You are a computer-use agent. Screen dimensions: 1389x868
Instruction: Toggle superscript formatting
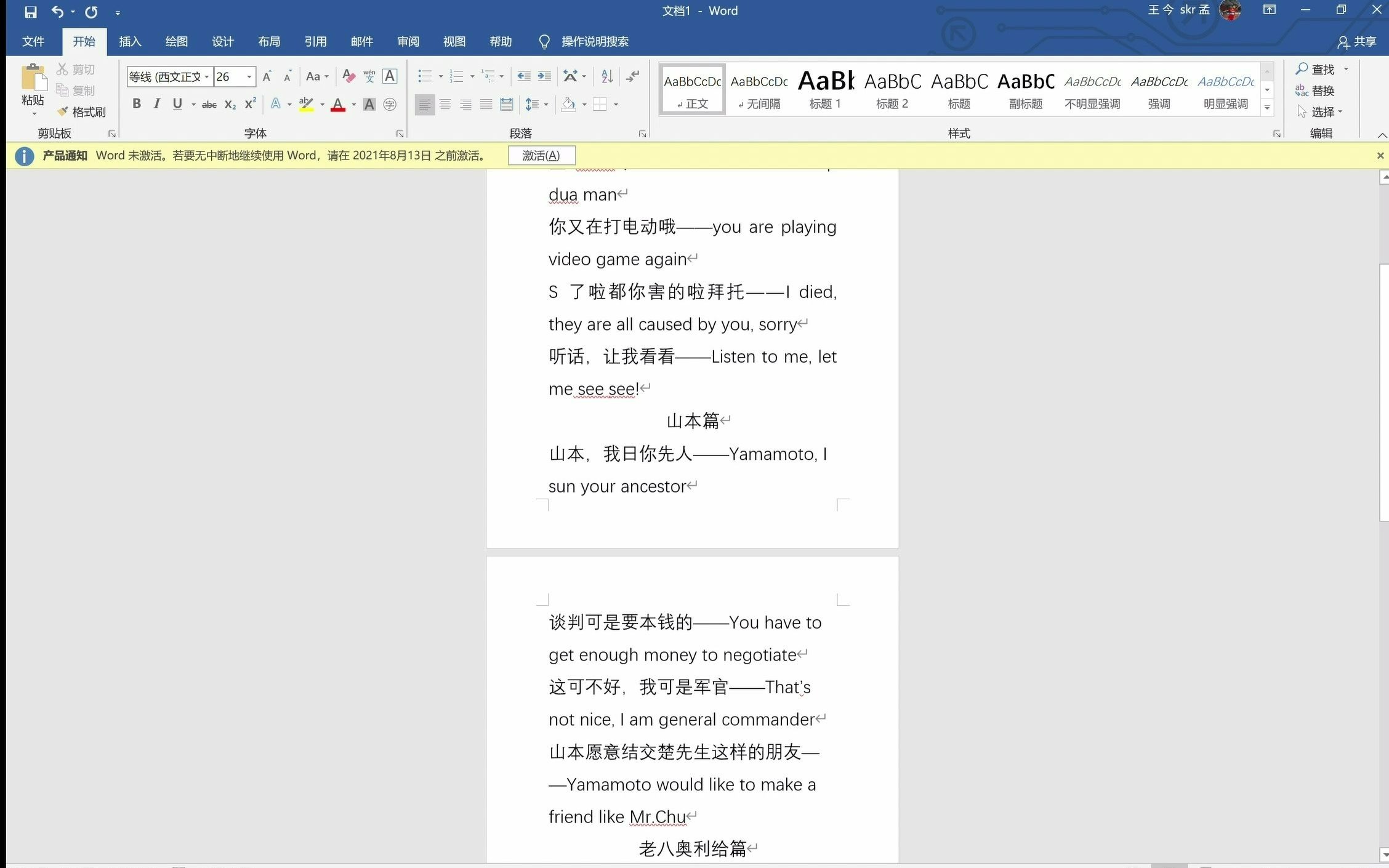250,104
